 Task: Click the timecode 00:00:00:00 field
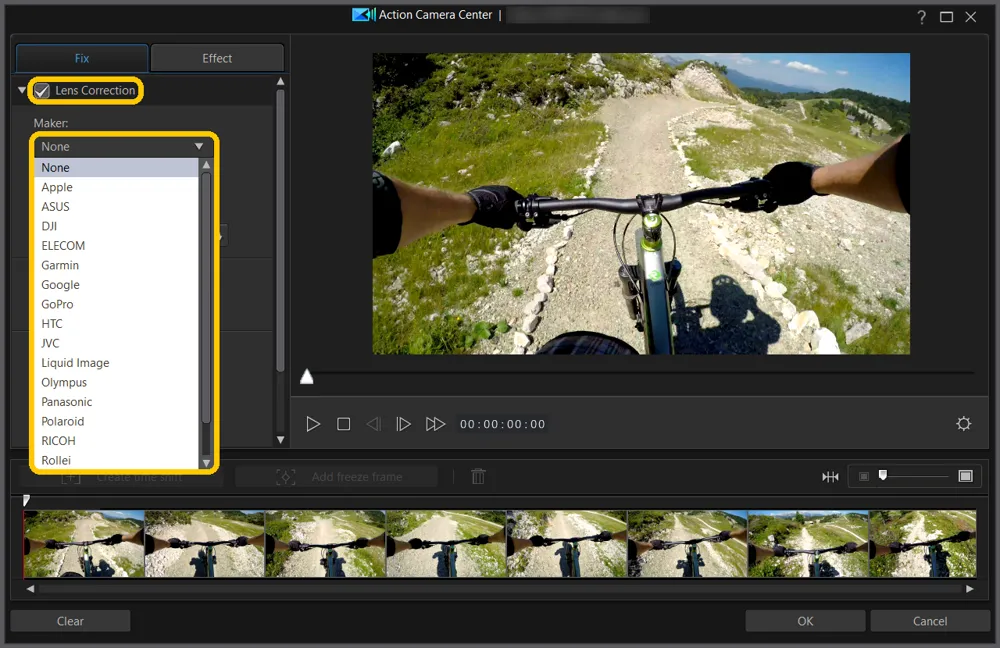pyautogui.click(x=503, y=424)
